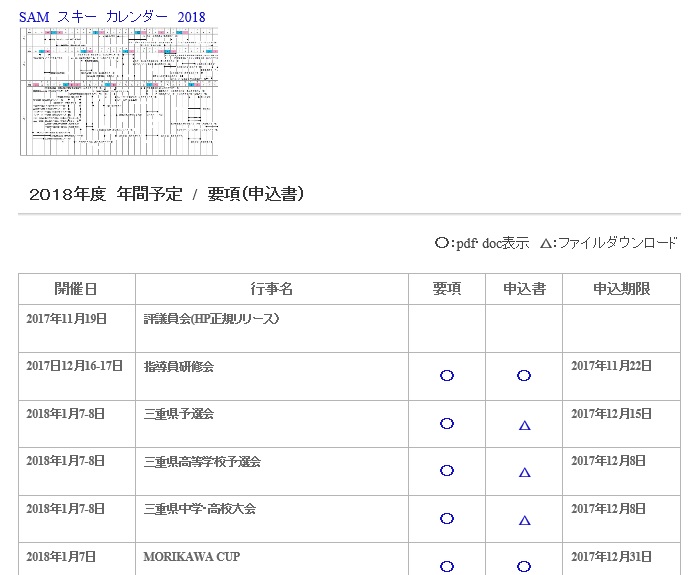Click the 申込期限 column header
The width and height of the screenshot is (697, 575).
(621, 289)
